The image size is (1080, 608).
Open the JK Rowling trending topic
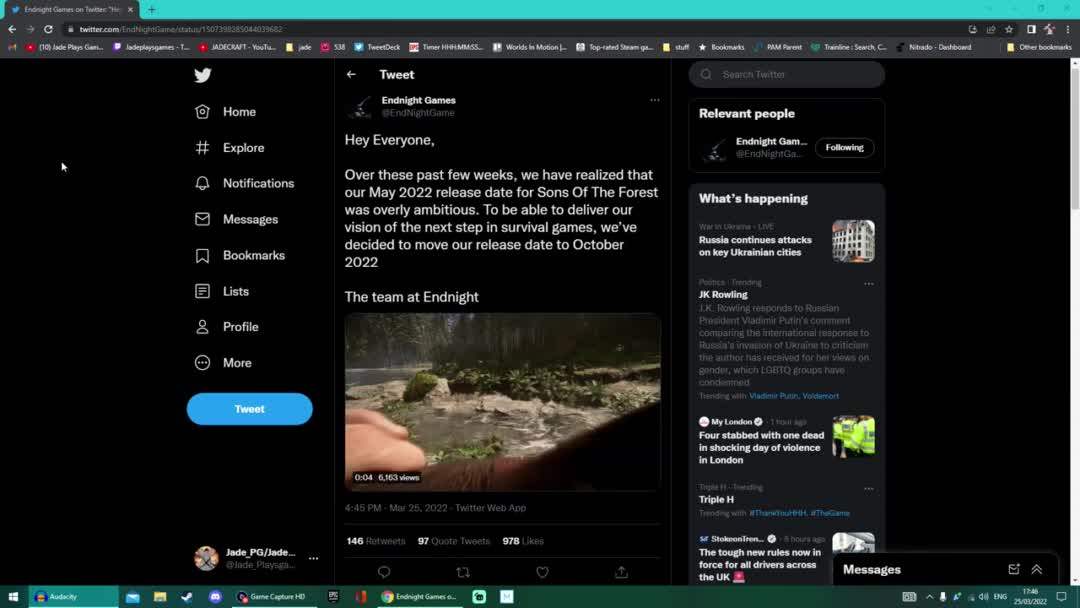pyautogui.click(x=723, y=295)
